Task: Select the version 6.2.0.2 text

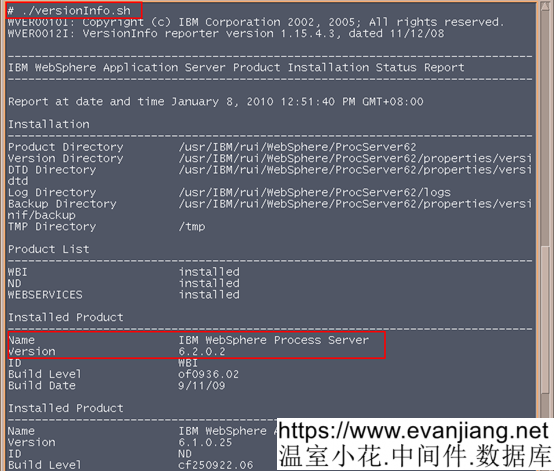Action: pos(202,352)
